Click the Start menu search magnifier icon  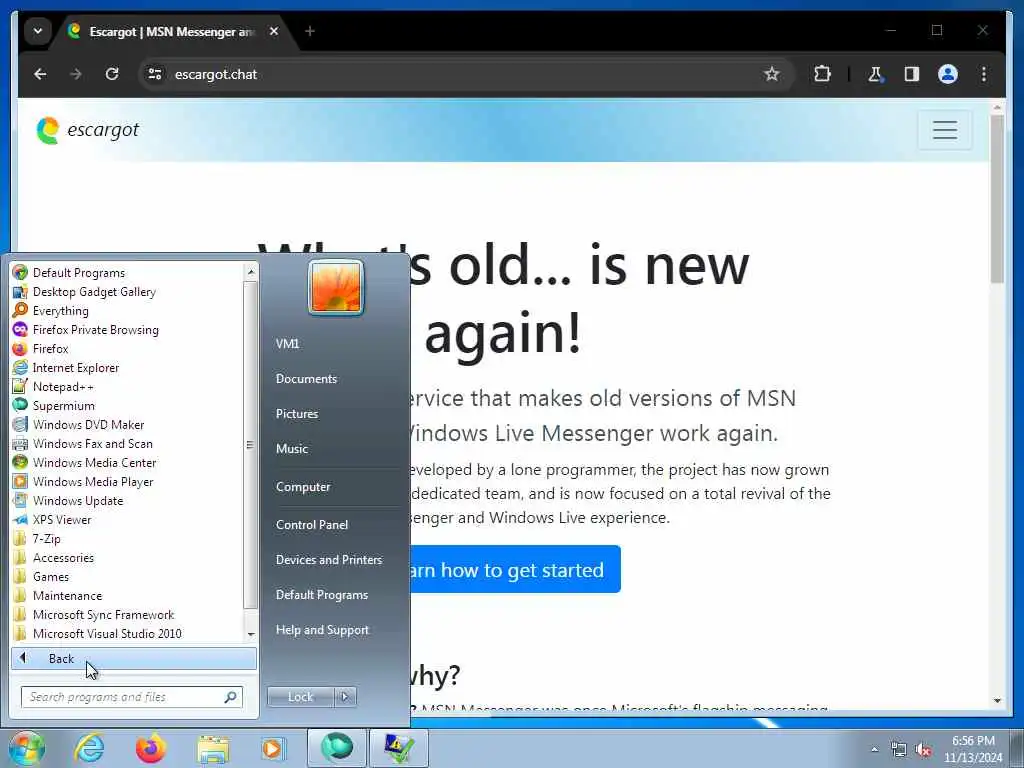[x=231, y=697]
